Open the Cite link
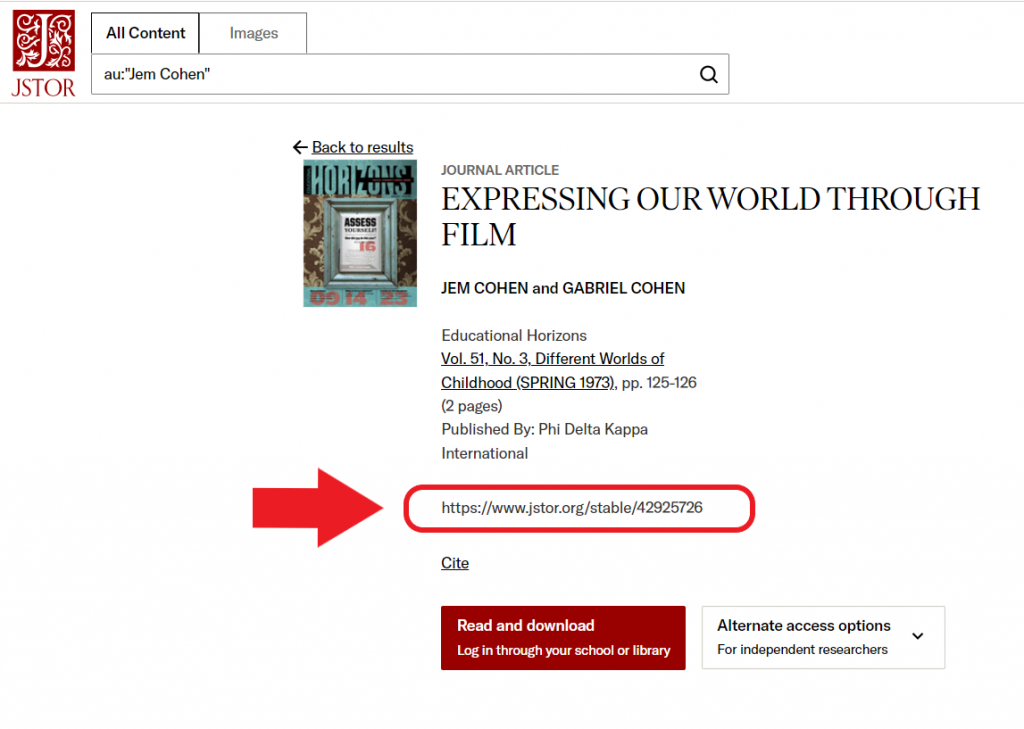The height and width of the screenshot is (729, 1024). pyautogui.click(x=455, y=562)
